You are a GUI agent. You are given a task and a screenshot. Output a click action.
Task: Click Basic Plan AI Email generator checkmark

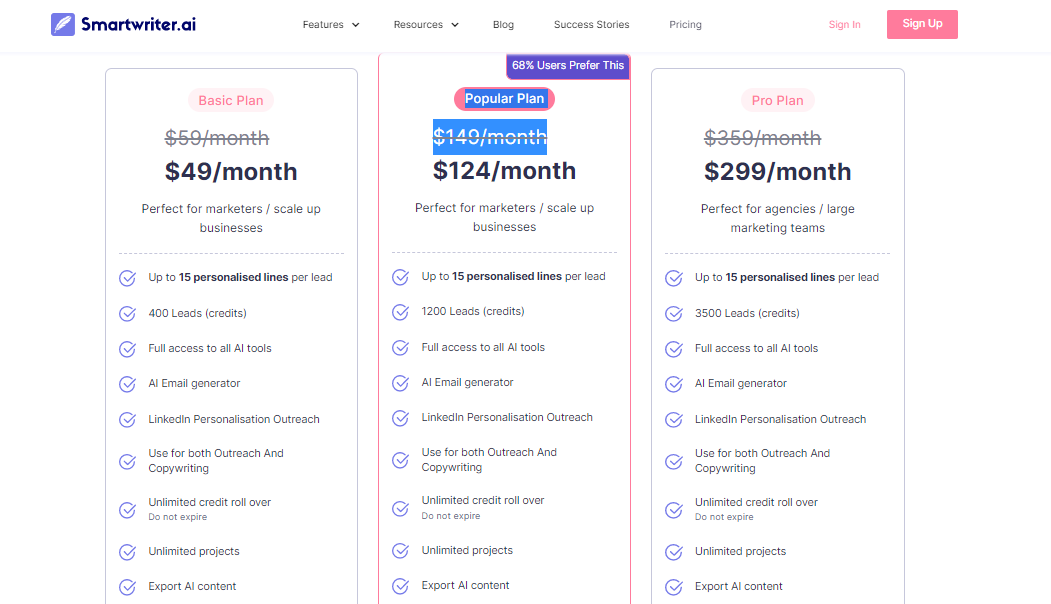(x=127, y=384)
